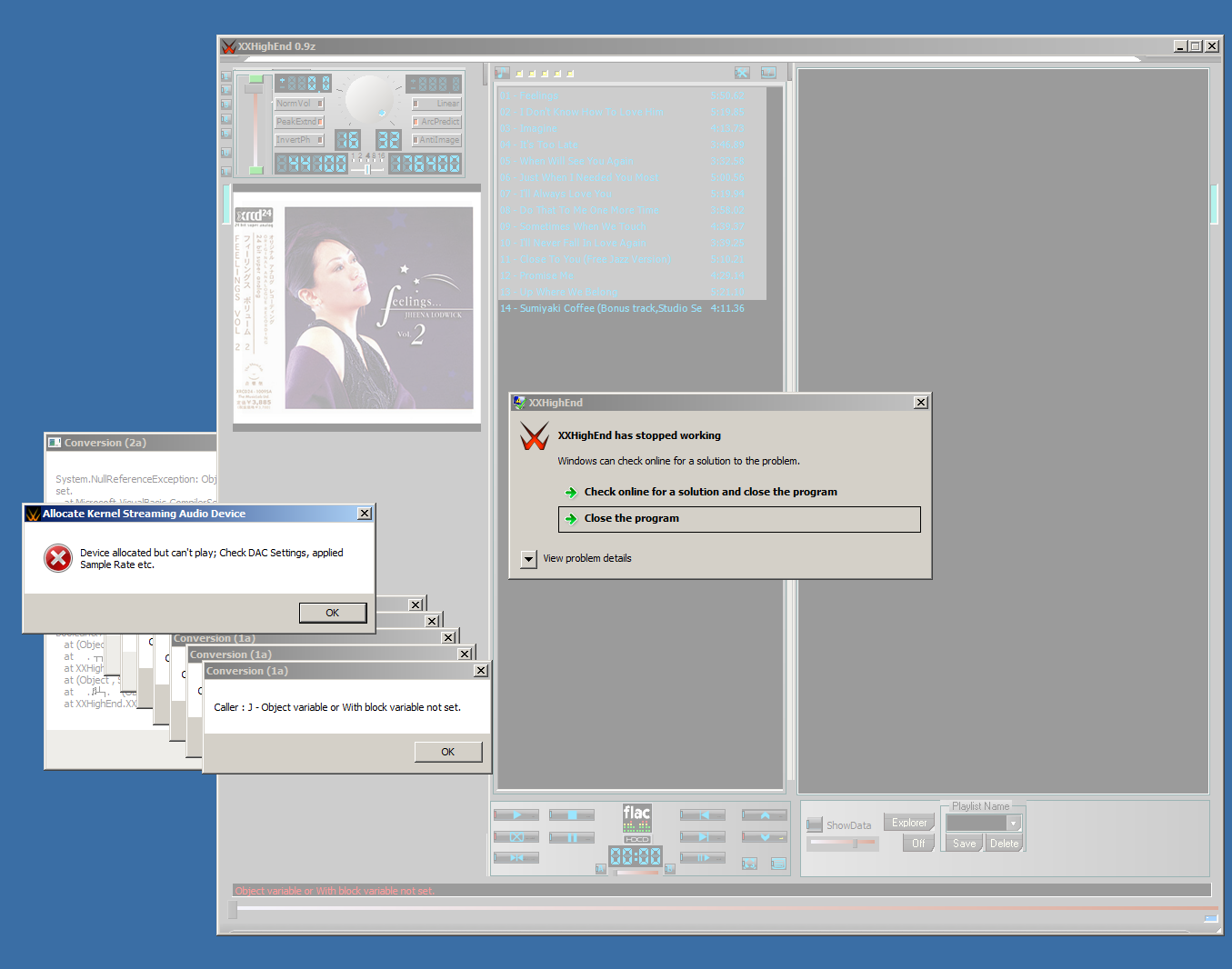Select track 03 - Imagine

[631, 128]
